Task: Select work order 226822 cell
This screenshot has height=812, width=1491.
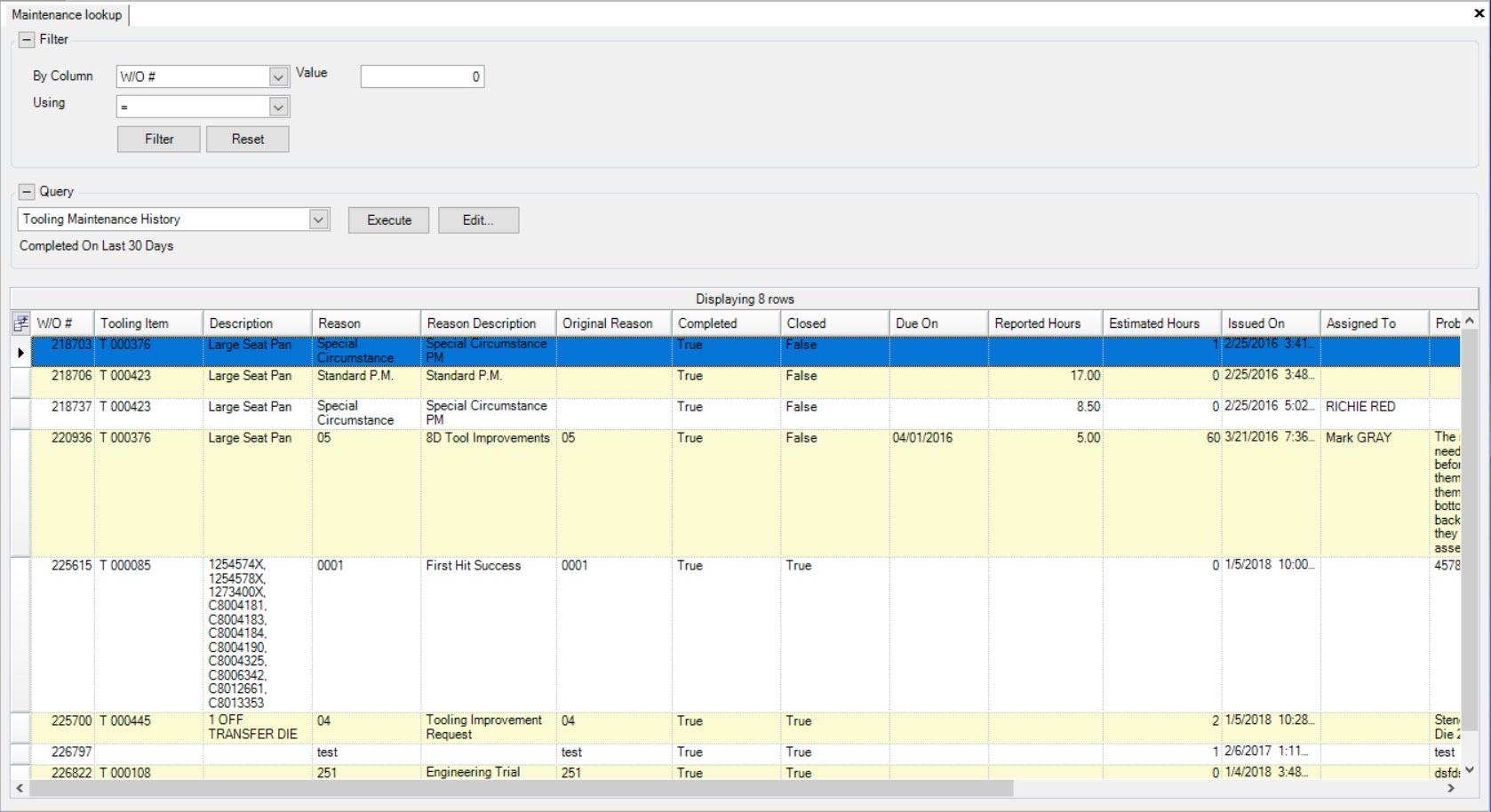Action: tap(63, 773)
